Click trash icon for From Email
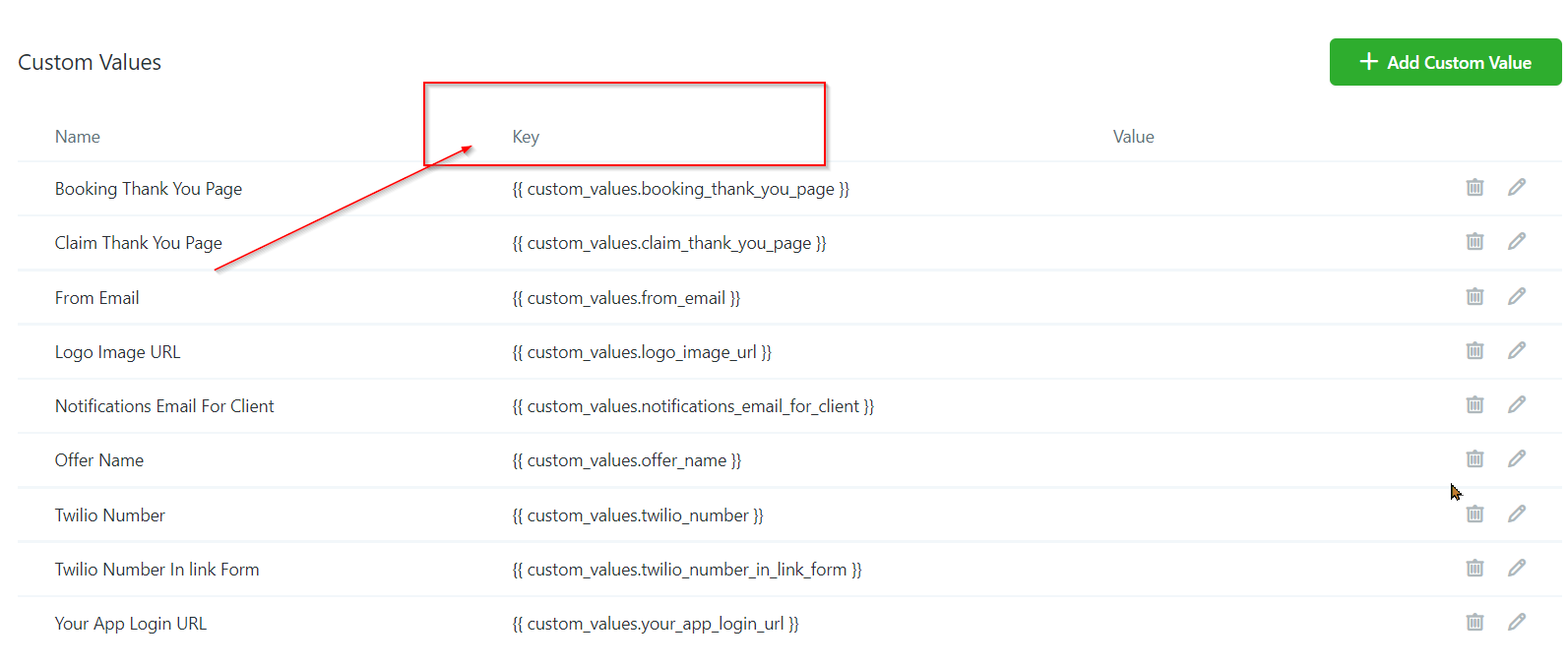The width and height of the screenshot is (1568, 665). [x=1474, y=296]
